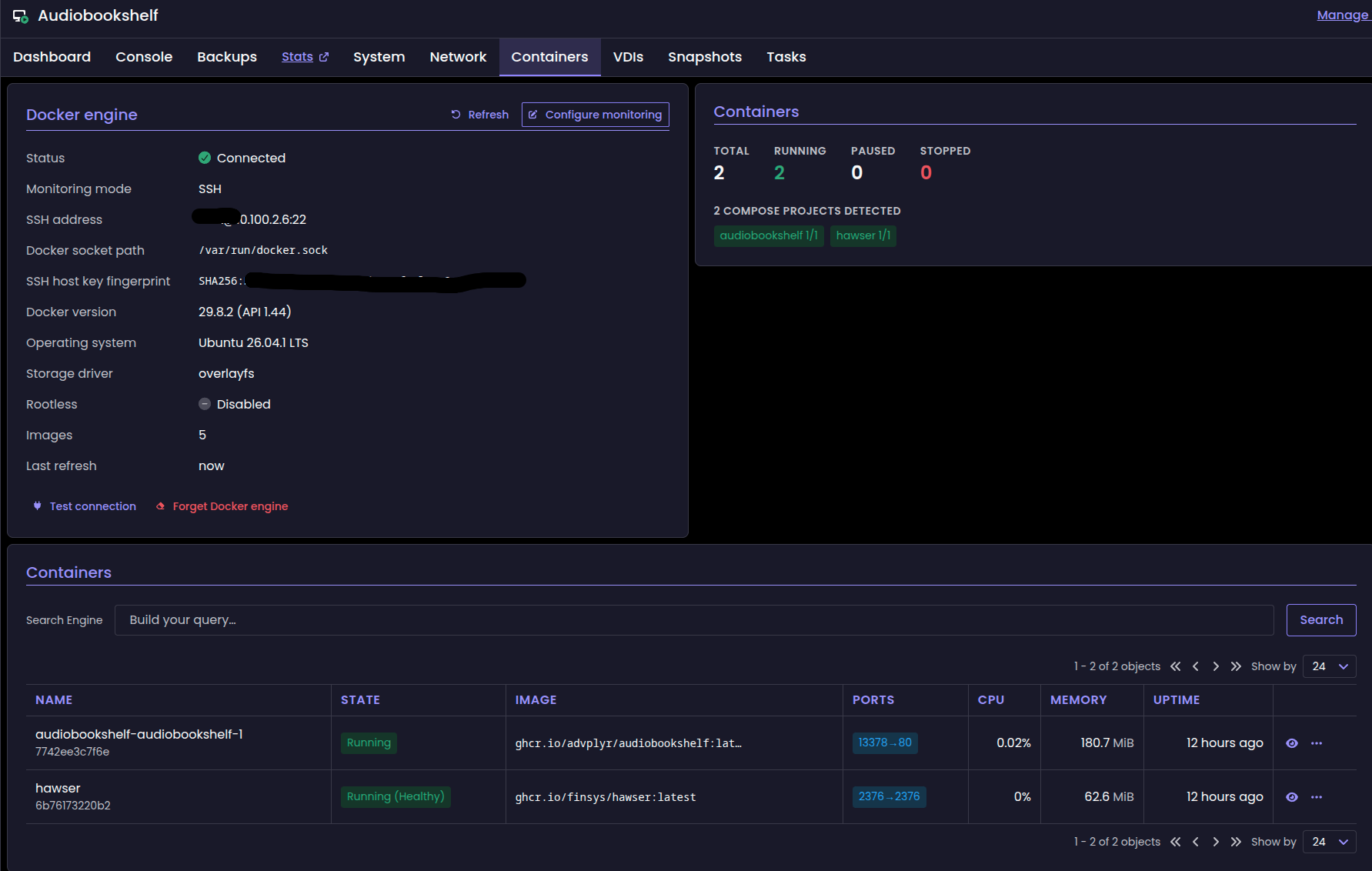Screen dimensions: 1372x871
Task: View details of audiobookshelf-audiobookshelf-1 via eye icon
Action: click(1292, 743)
